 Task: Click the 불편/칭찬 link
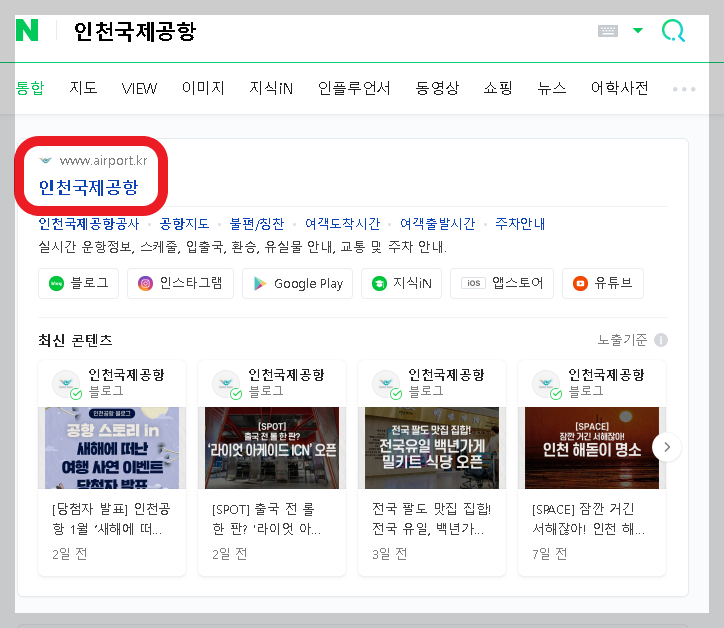coord(257,224)
